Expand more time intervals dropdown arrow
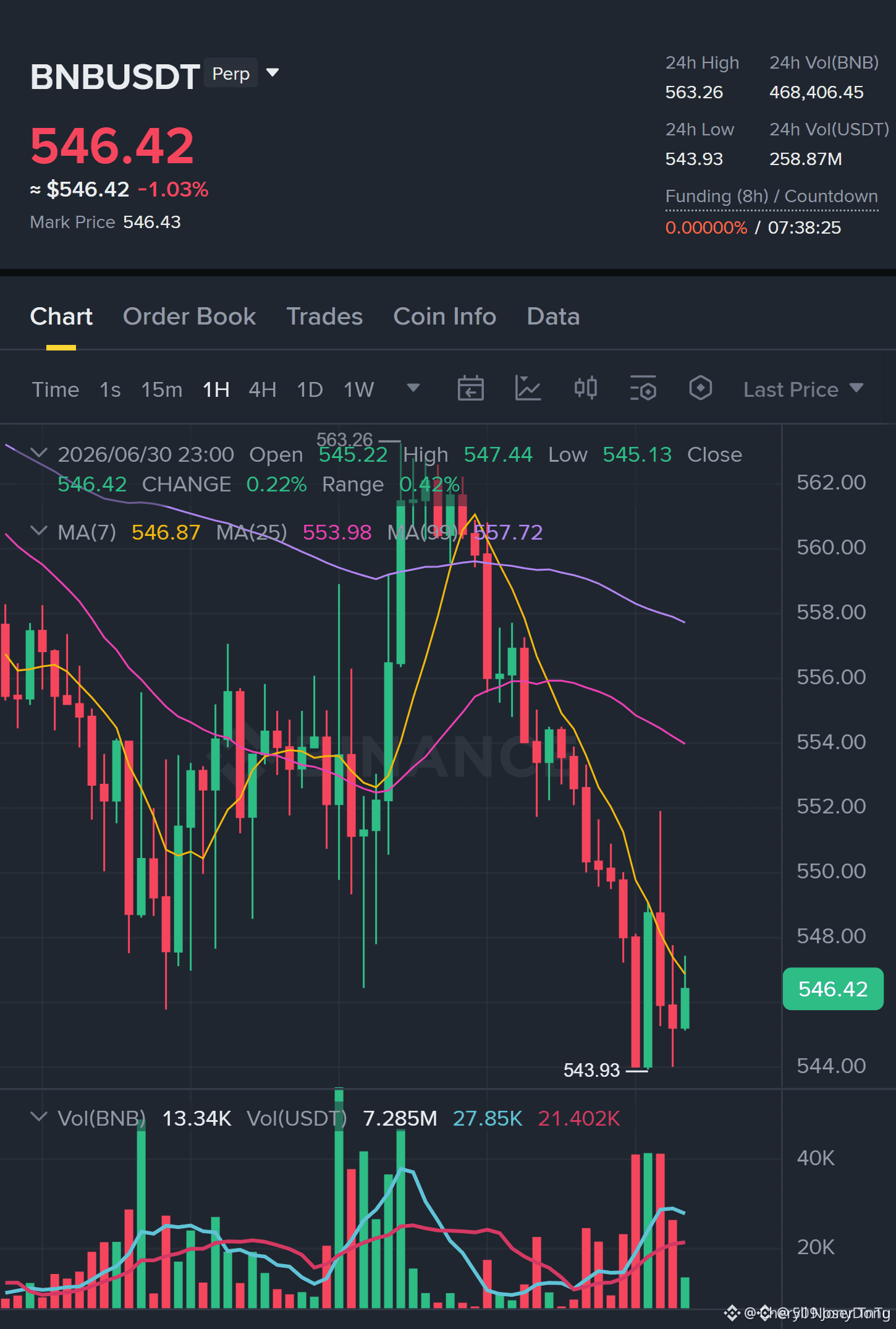This screenshot has height=1329, width=896. pyautogui.click(x=413, y=388)
